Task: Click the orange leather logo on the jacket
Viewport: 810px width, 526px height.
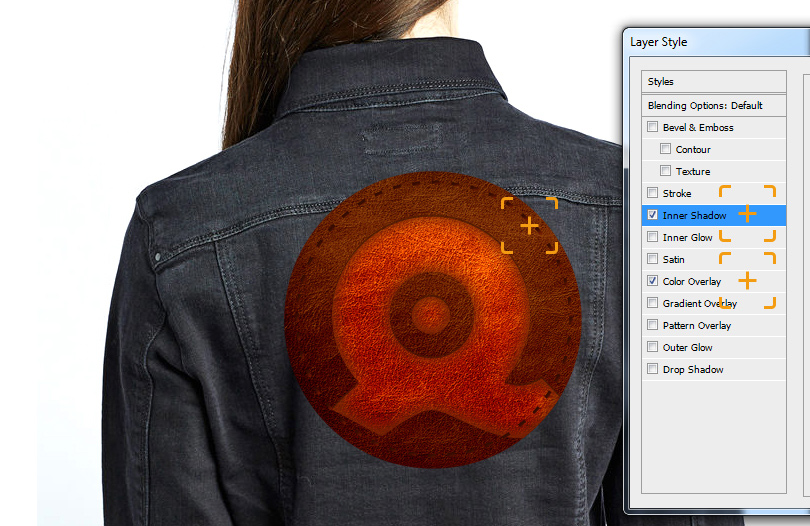Action: coord(433,319)
